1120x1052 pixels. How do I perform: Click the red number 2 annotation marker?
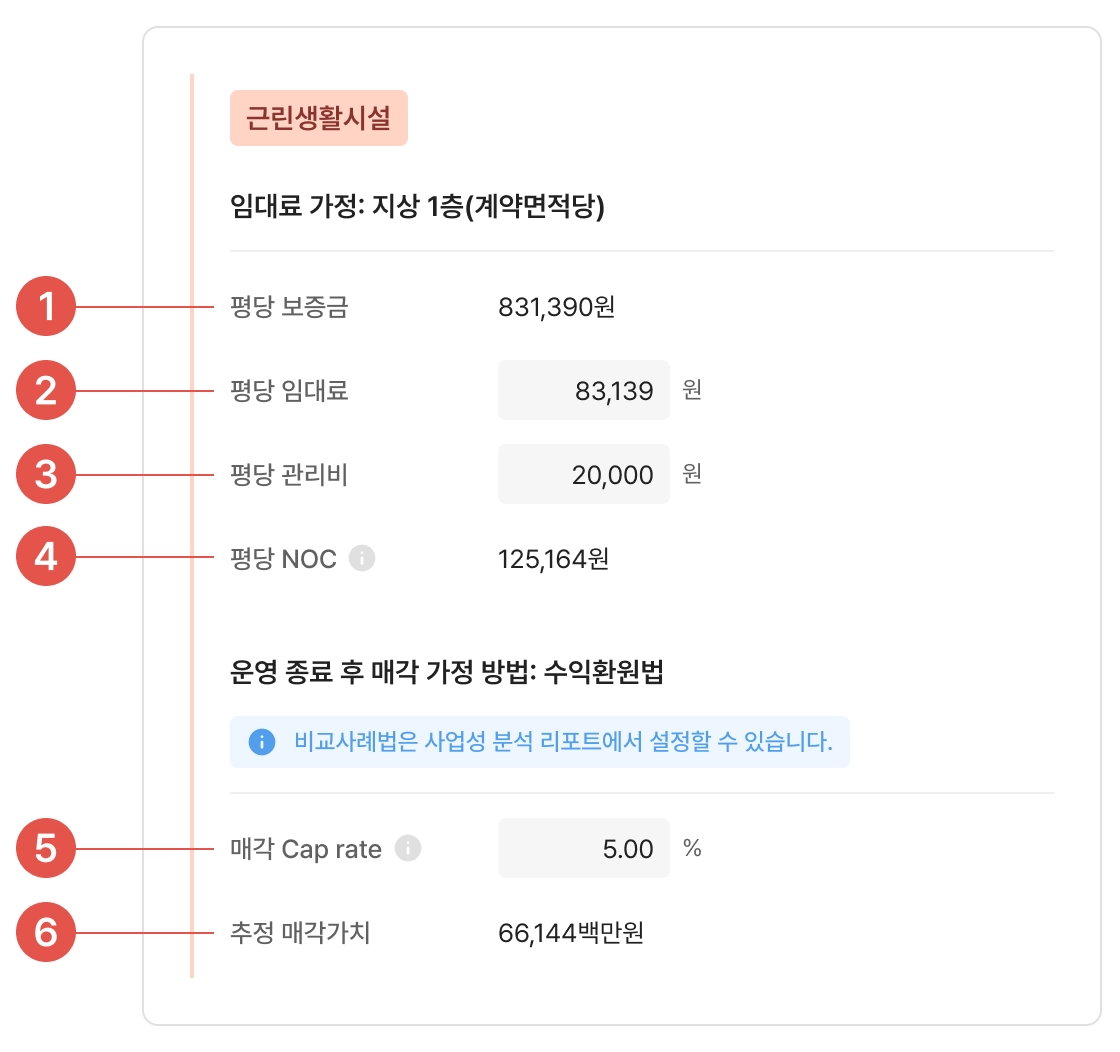coord(46,390)
